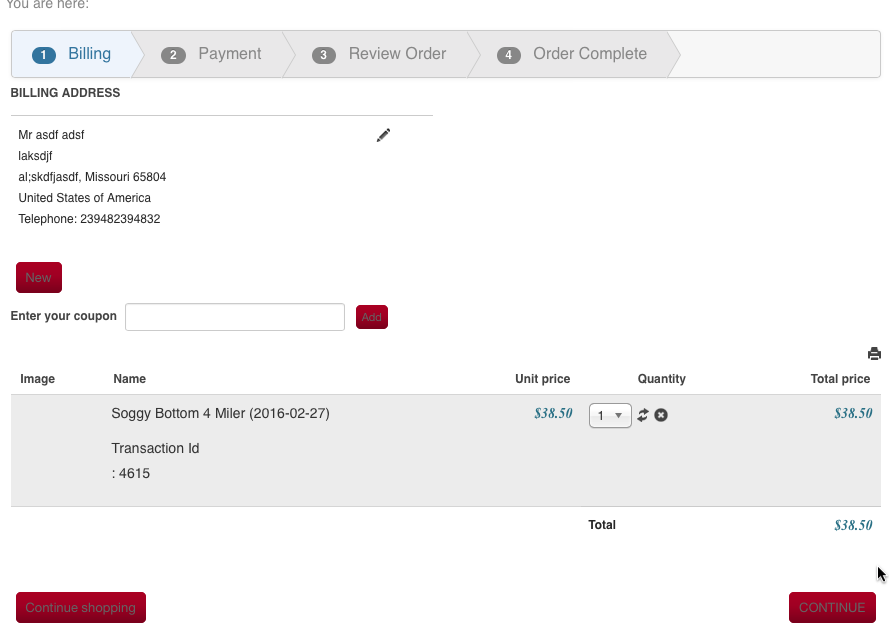Screen dimensions: 889x633
Task: Click the printer icon above the cart table
Action: (874, 353)
